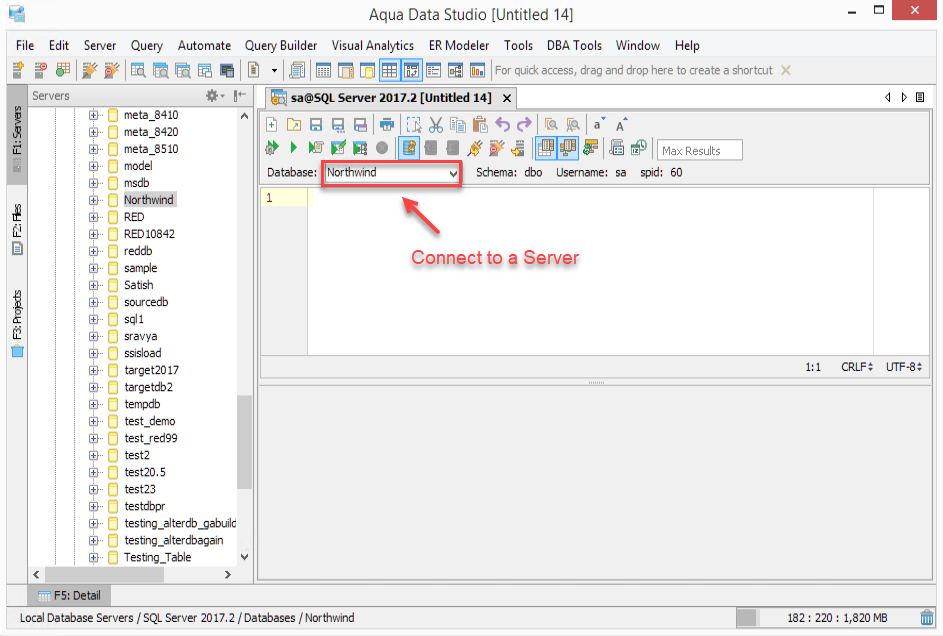943x636 pixels.
Task: Open the Servers panel gear options dropdown
Action: 215,96
